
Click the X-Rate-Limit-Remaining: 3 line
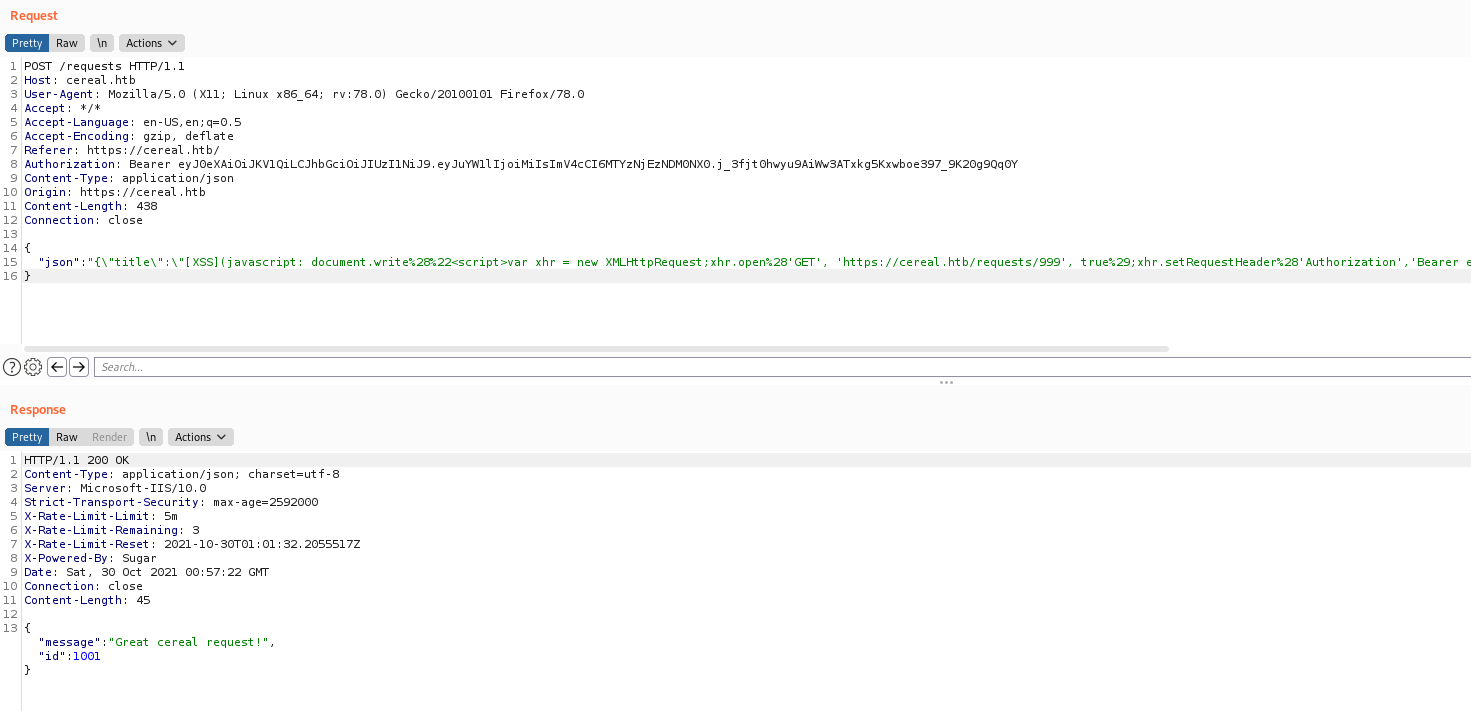click(x=112, y=530)
